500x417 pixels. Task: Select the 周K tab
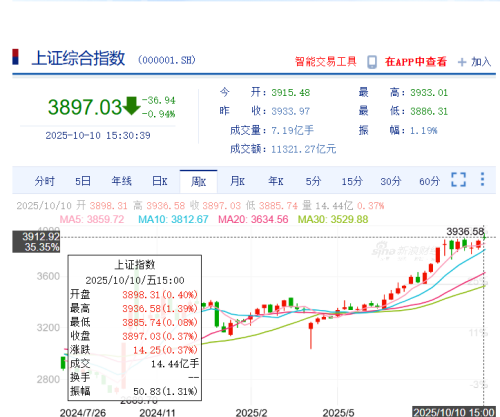[x=199, y=182]
